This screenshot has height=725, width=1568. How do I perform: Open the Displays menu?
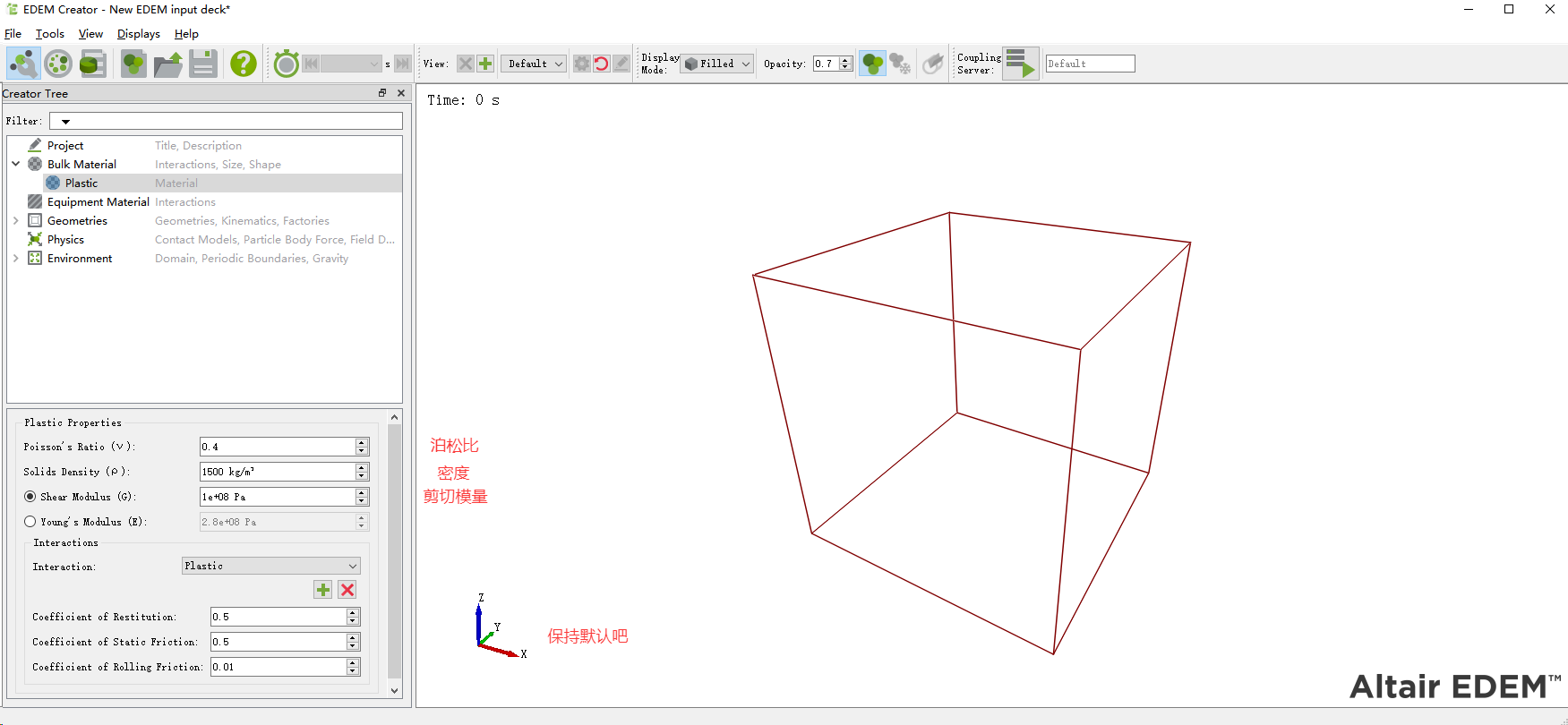(x=138, y=34)
